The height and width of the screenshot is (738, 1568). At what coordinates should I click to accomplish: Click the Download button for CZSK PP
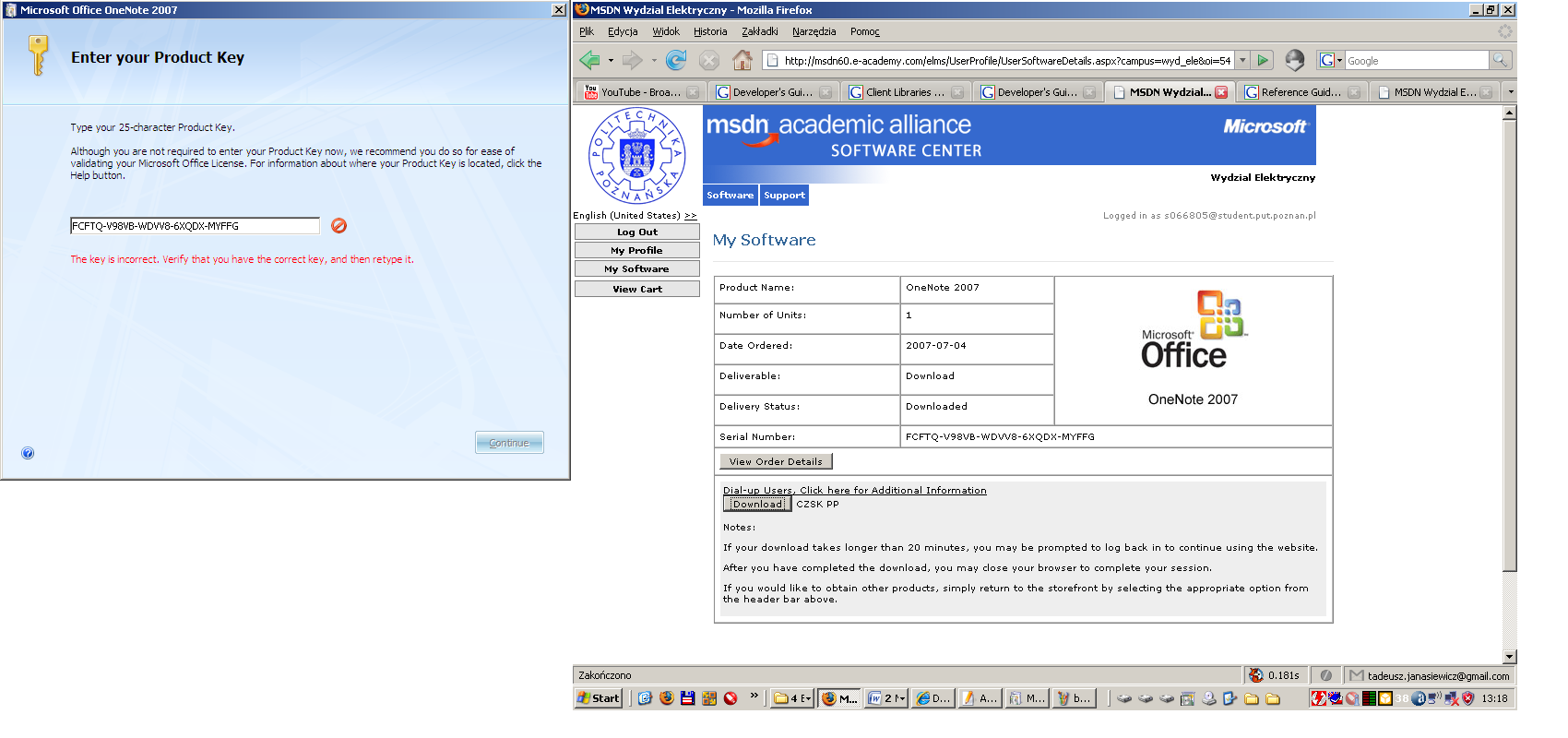[757, 504]
